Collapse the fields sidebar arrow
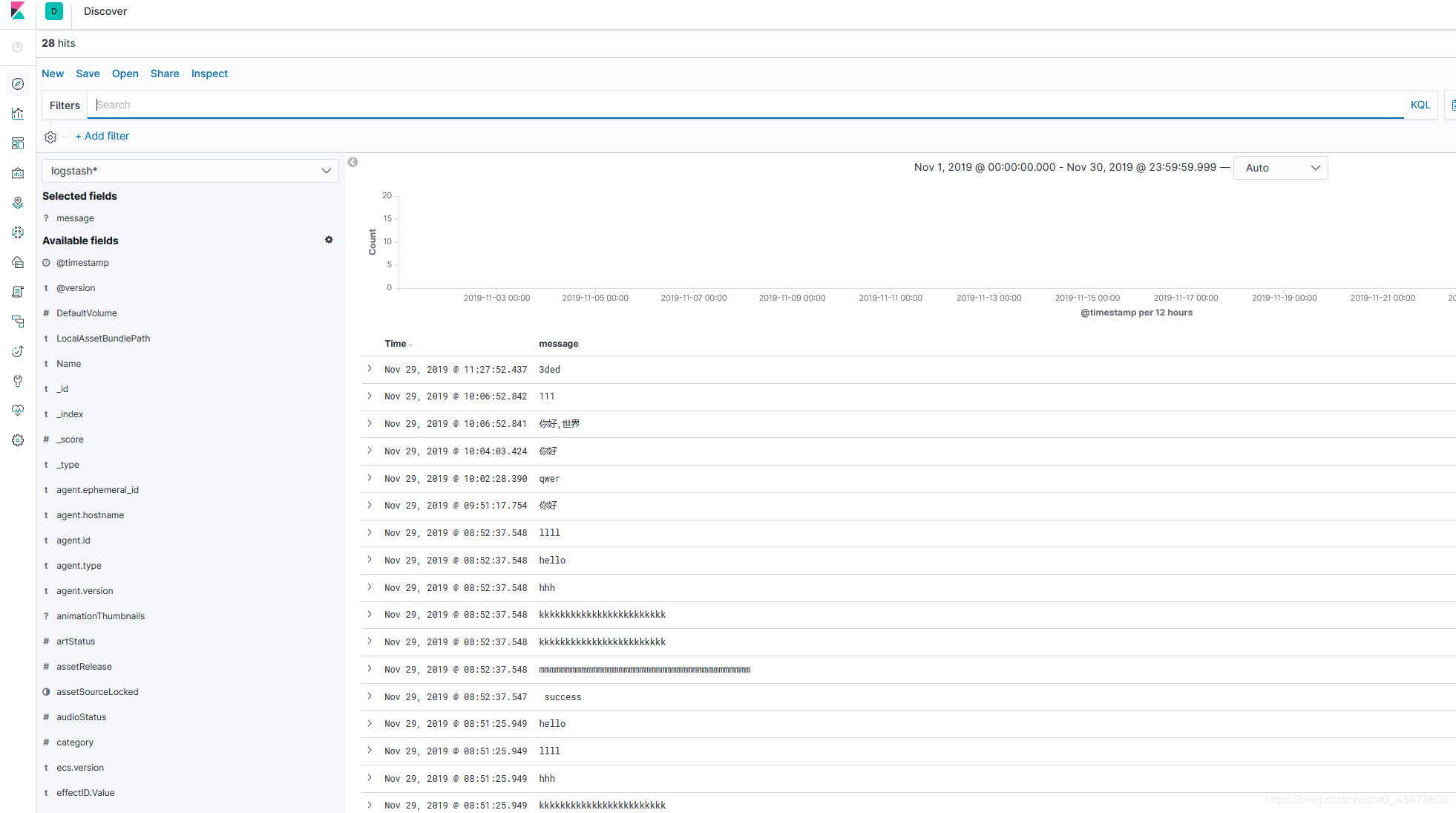Image resolution: width=1456 pixels, height=813 pixels. pyautogui.click(x=353, y=162)
